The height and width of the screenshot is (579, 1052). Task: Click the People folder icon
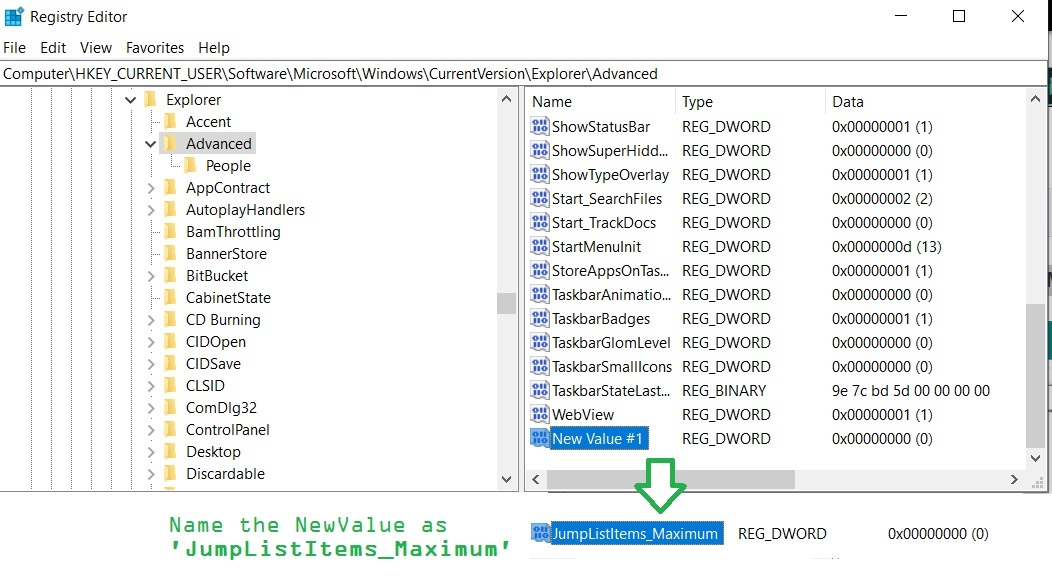coord(191,166)
